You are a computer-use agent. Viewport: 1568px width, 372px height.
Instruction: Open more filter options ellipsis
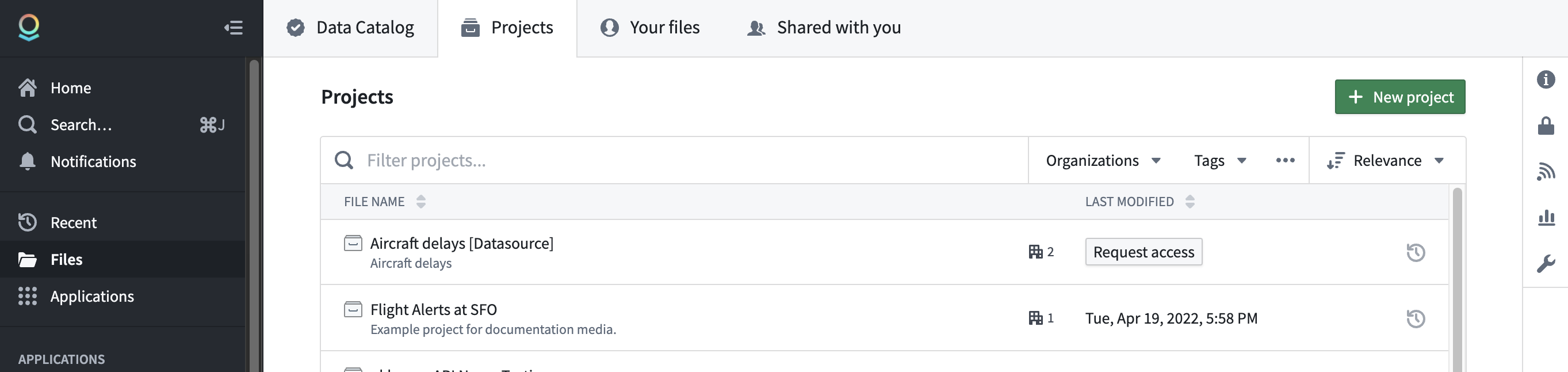coord(1285,161)
